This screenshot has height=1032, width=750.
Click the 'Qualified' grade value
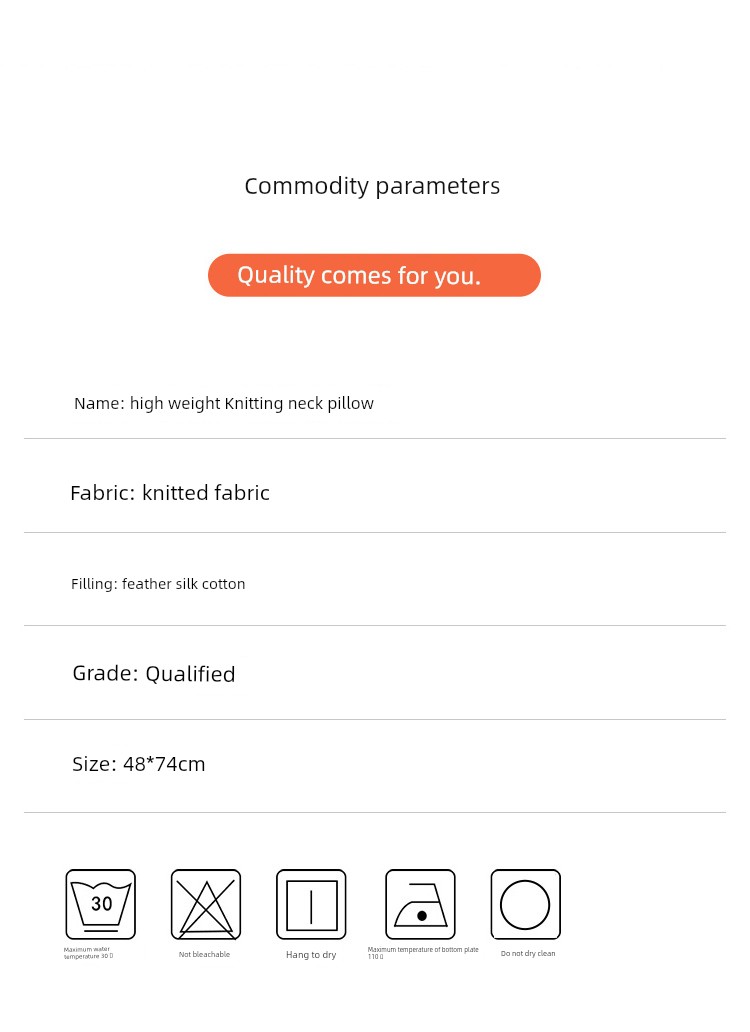click(x=190, y=674)
